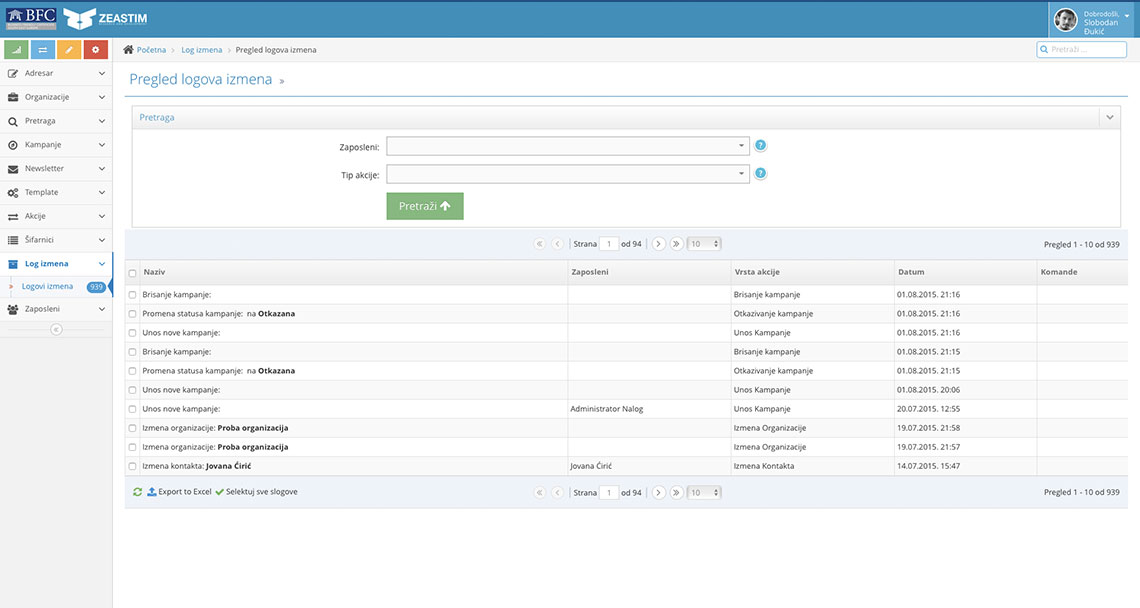Open the Akcije sidebar menu

point(56,216)
